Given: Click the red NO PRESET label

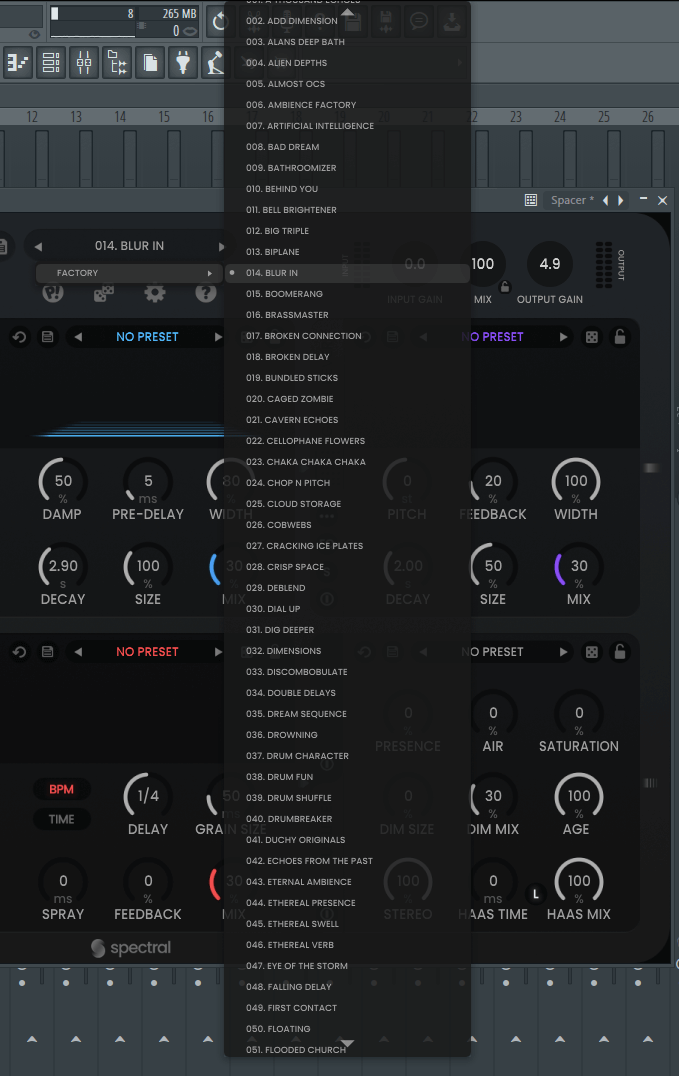Looking at the screenshot, I should (147, 652).
